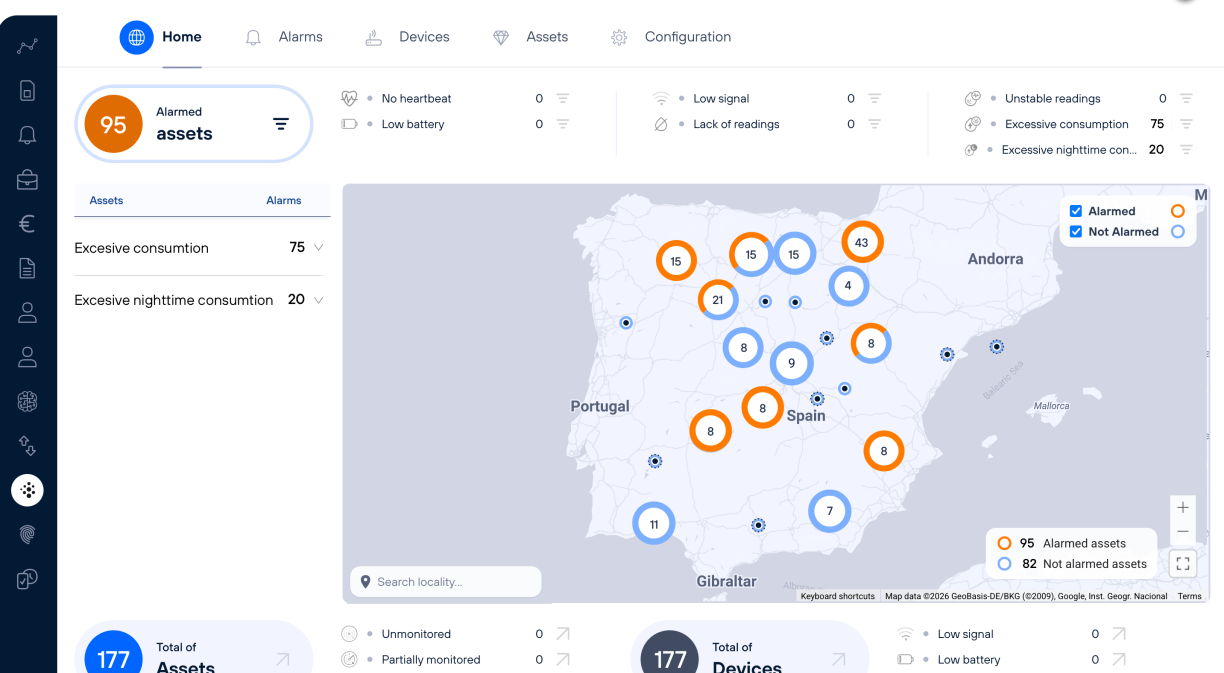The image size is (1224, 673).
Task: Open the brain icon in the sidebar
Action: tap(28, 401)
